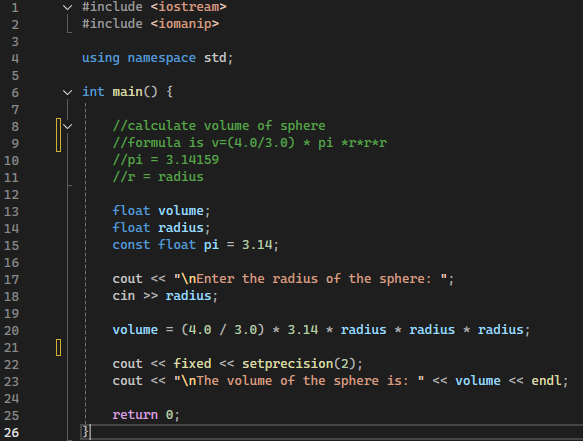
Task: Click 'setprecision(2)' on line 22
Action: click(299, 364)
